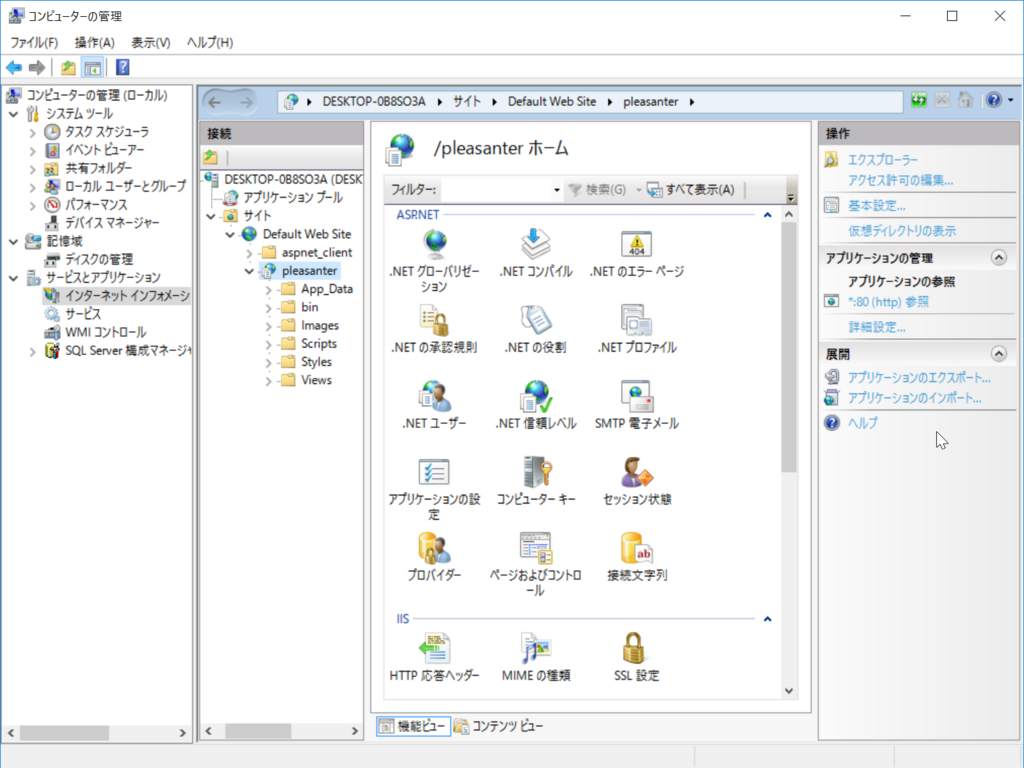Open HTTP 応答ヘッダー icon
The height and width of the screenshot is (768, 1024).
click(434, 657)
